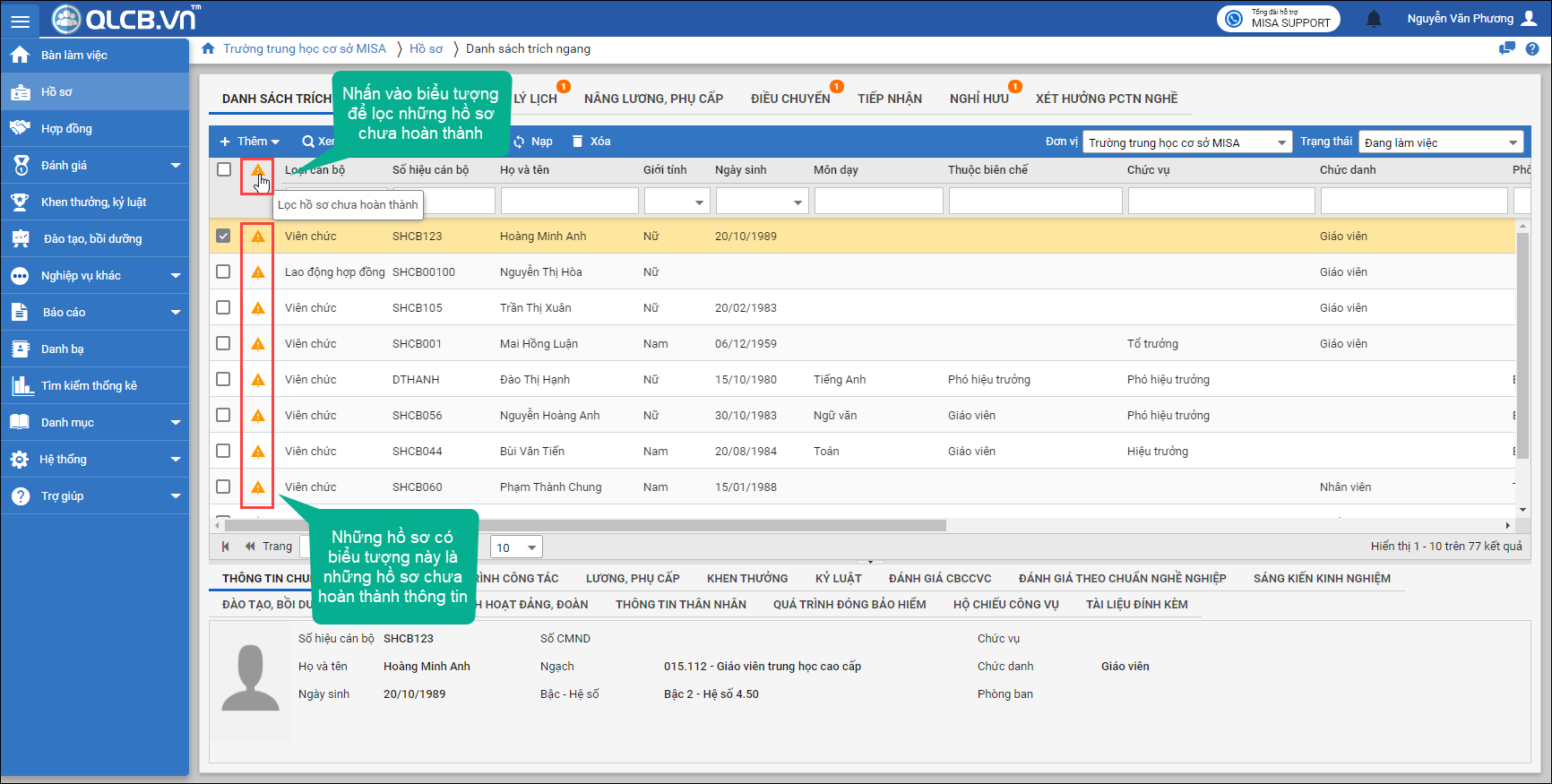Open notifications bell icon
The height and width of the screenshot is (784, 1552).
point(1374,19)
